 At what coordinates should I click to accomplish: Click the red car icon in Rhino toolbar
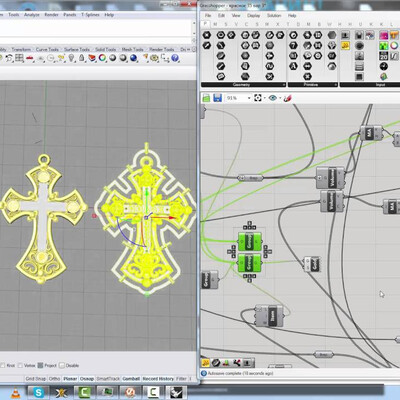tap(30, 58)
